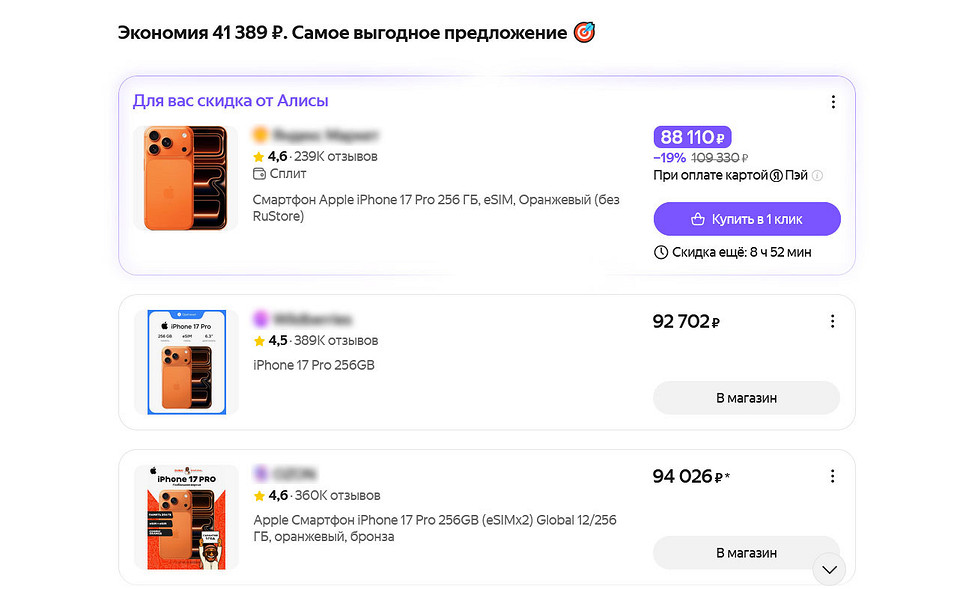Open the three-dot menu on the second offer
This screenshot has width=960, height=589.
coord(833,321)
